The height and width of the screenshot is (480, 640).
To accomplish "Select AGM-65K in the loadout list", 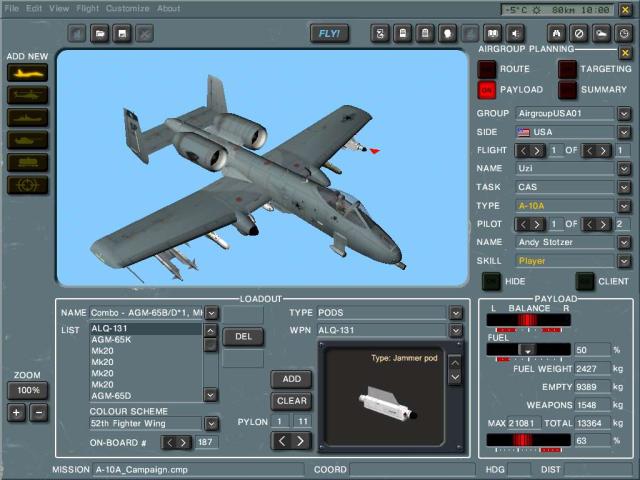I will pyautogui.click(x=145, y=340).
